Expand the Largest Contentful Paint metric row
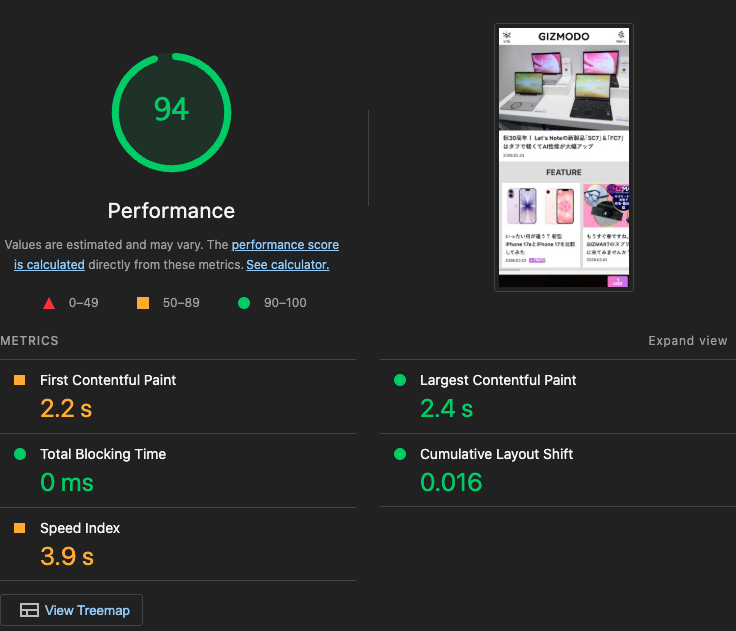This screenshot has height=631, width=736. (x=558, y=396)
